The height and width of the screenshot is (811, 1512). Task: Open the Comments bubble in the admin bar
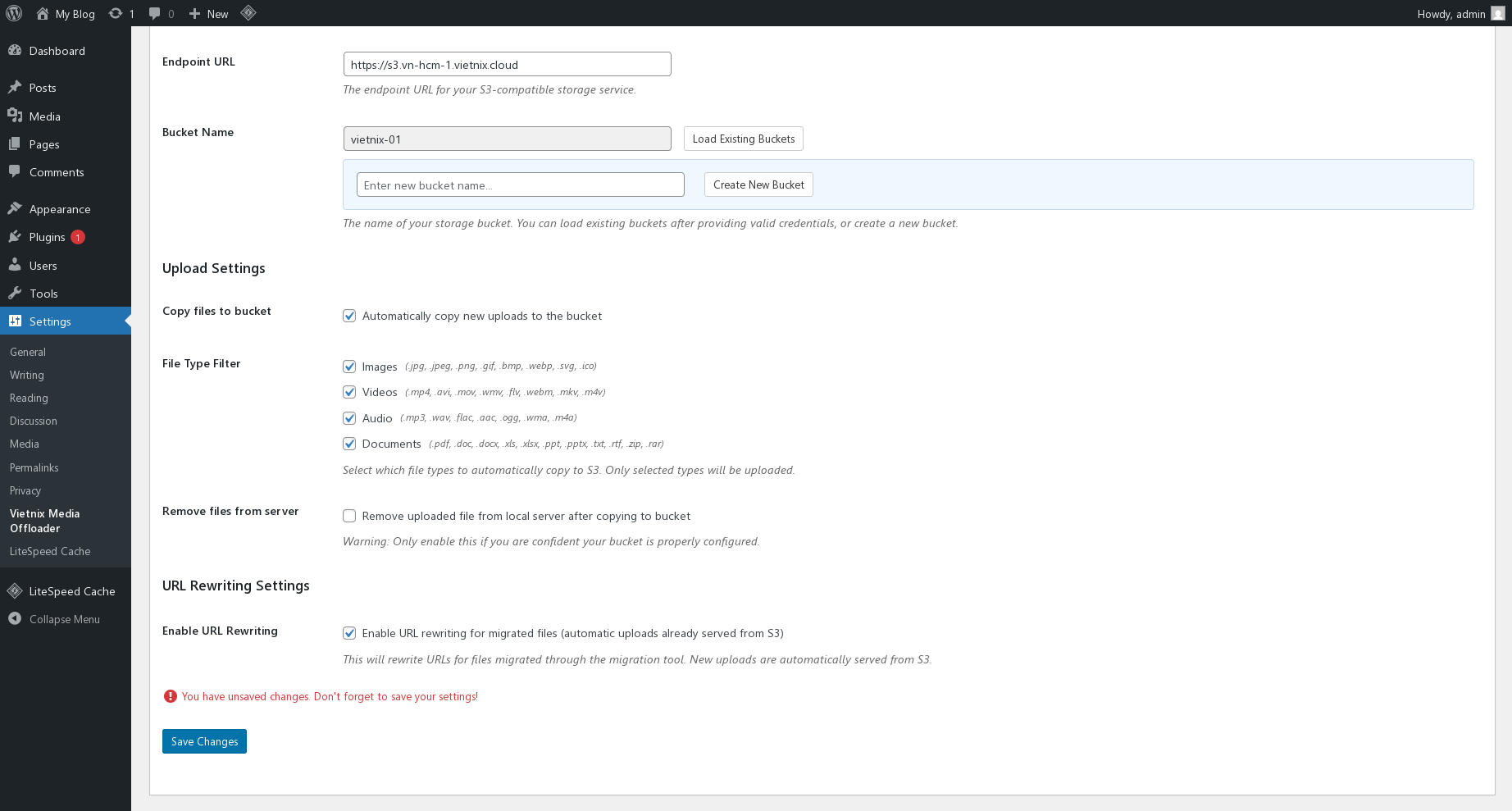155,13
